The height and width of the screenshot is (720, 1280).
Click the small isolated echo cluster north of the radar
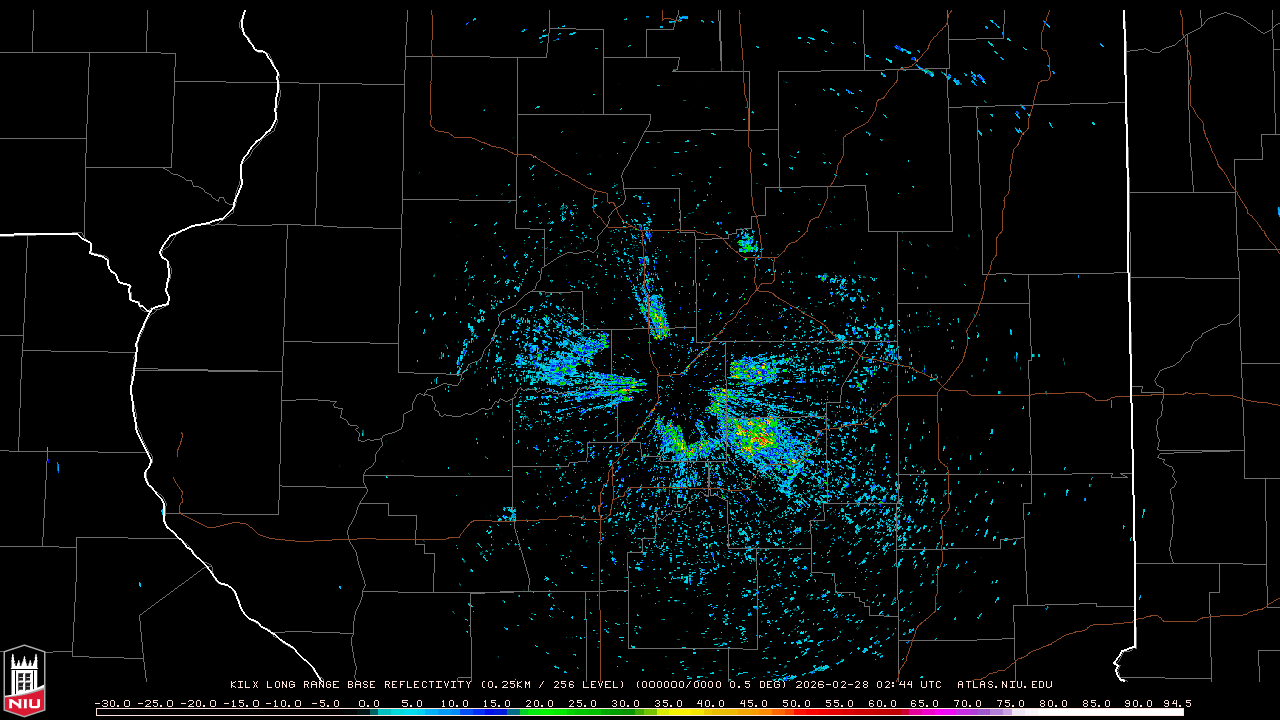tap(746, 241)
